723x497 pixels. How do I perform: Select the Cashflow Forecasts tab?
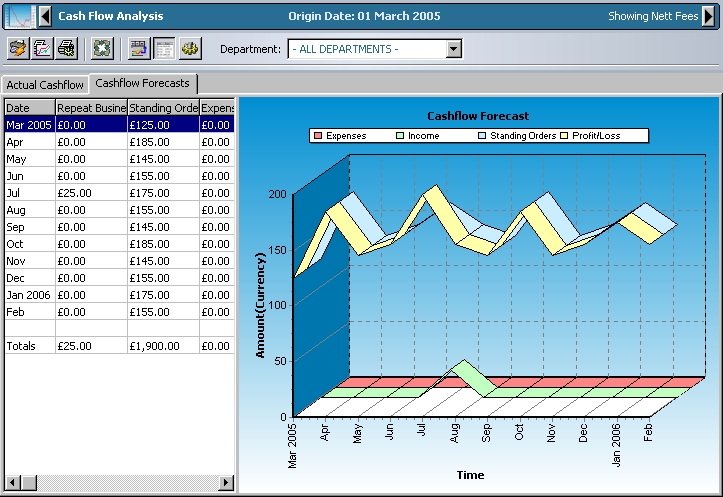(x=143, y=83)
